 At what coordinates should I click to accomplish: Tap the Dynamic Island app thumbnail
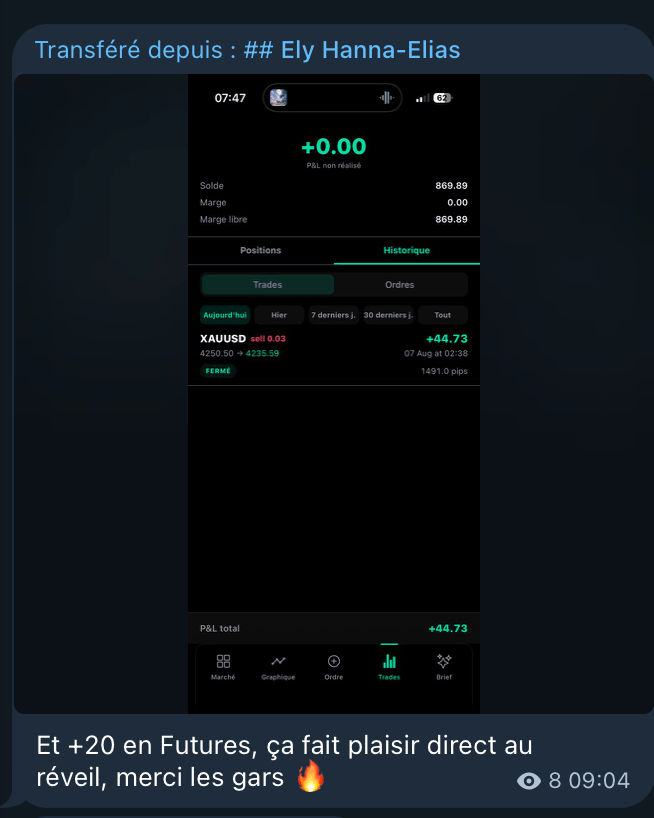[278, 98]
